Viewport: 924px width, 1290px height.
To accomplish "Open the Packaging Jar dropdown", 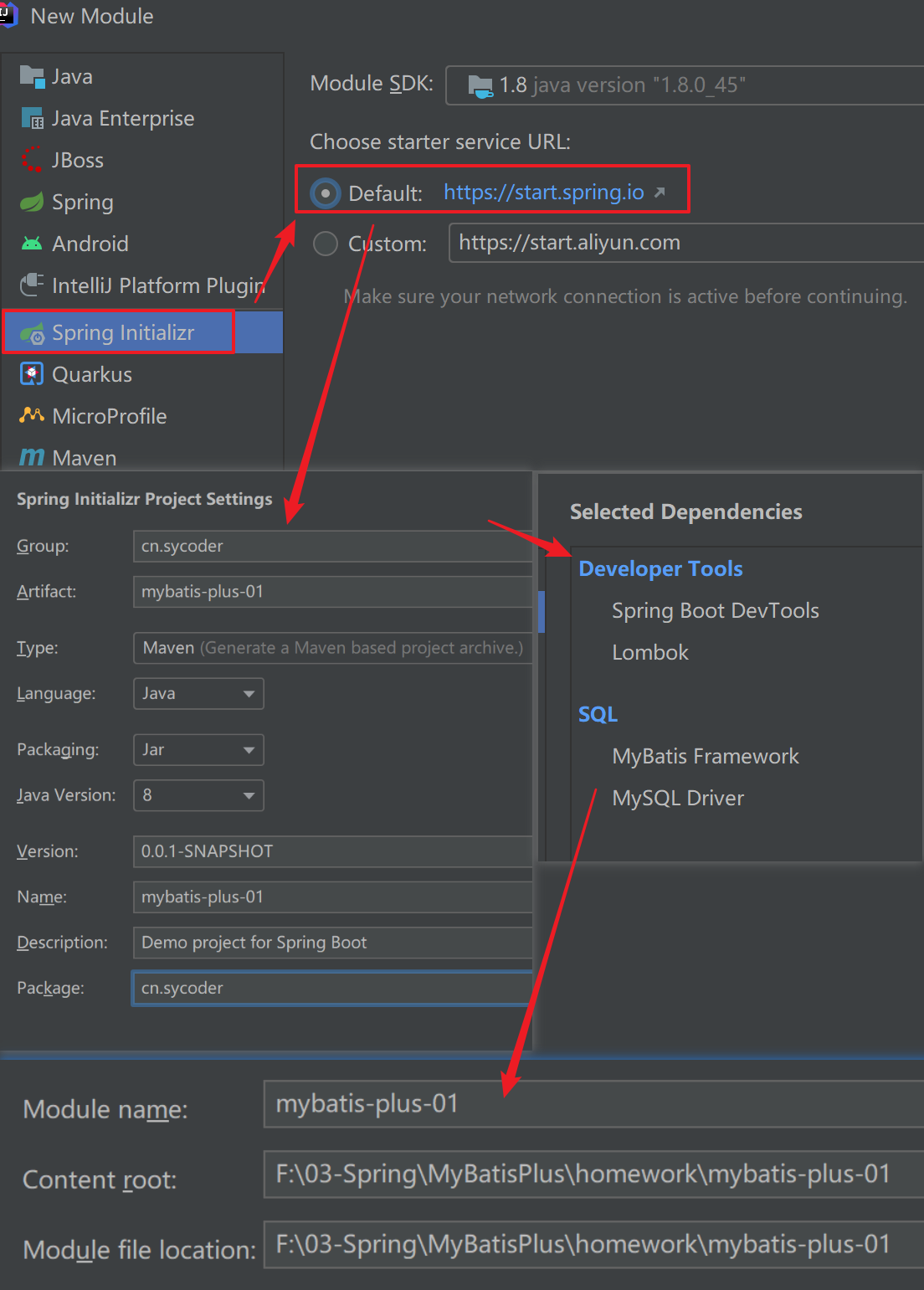I will [x=198, y=749].
